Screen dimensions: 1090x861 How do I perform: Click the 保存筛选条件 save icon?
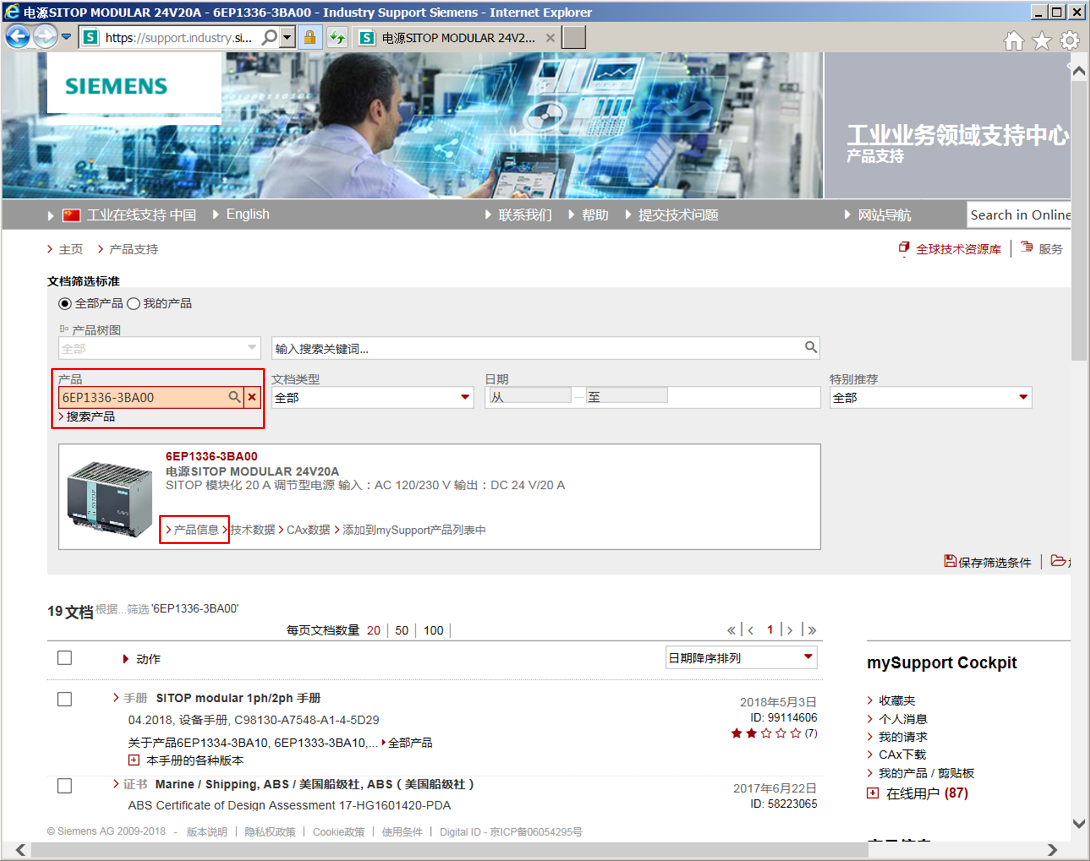950,561
